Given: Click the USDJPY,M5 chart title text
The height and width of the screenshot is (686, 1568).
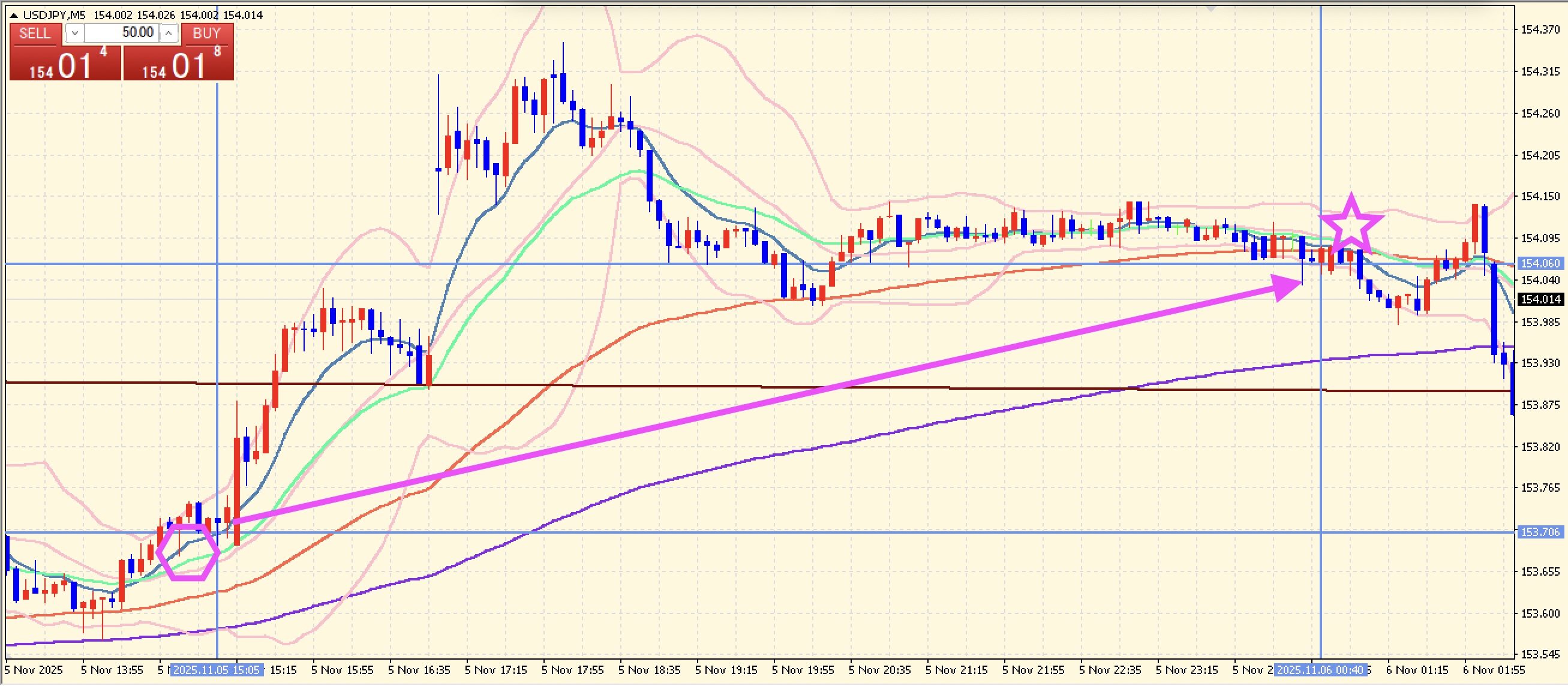Looking at the screenshot, I should tap(54, 15).
